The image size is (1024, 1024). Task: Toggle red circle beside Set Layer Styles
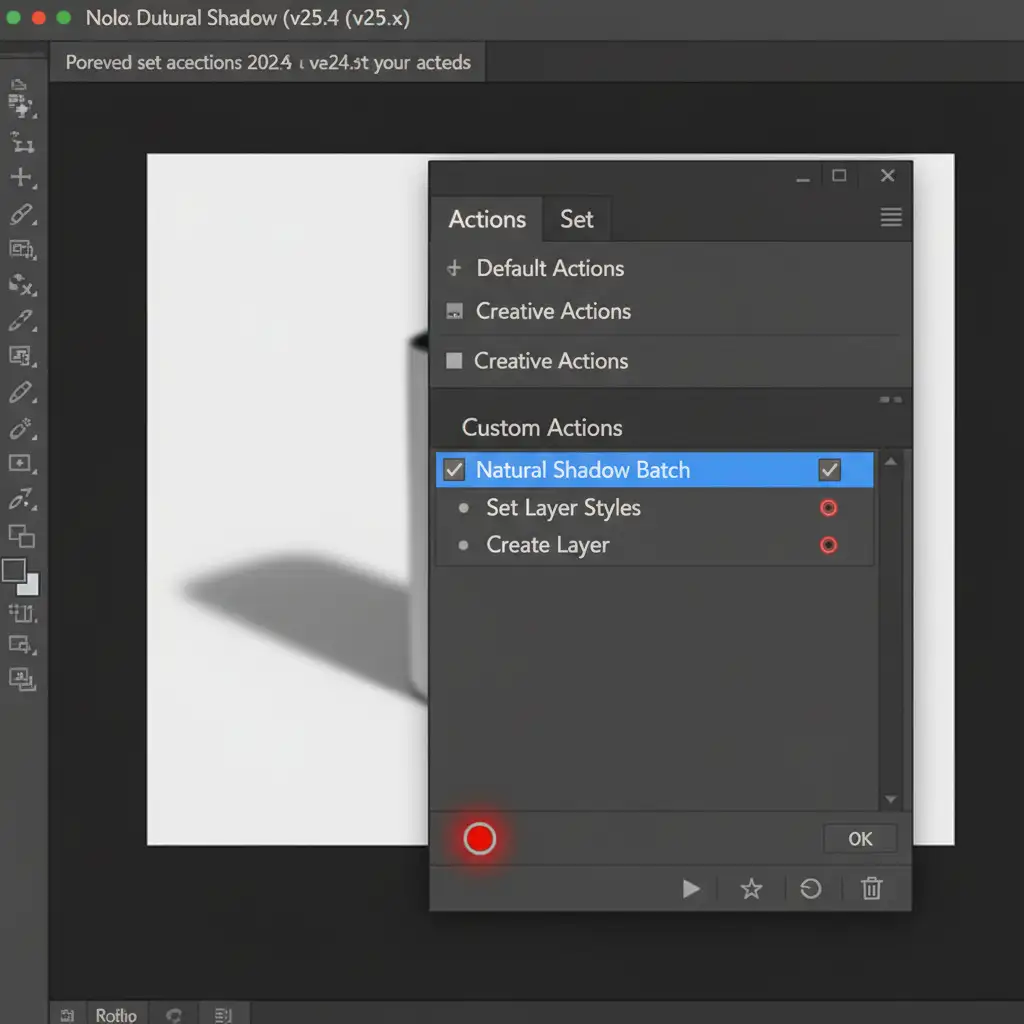pyautogui.click(x=828, y=508)
